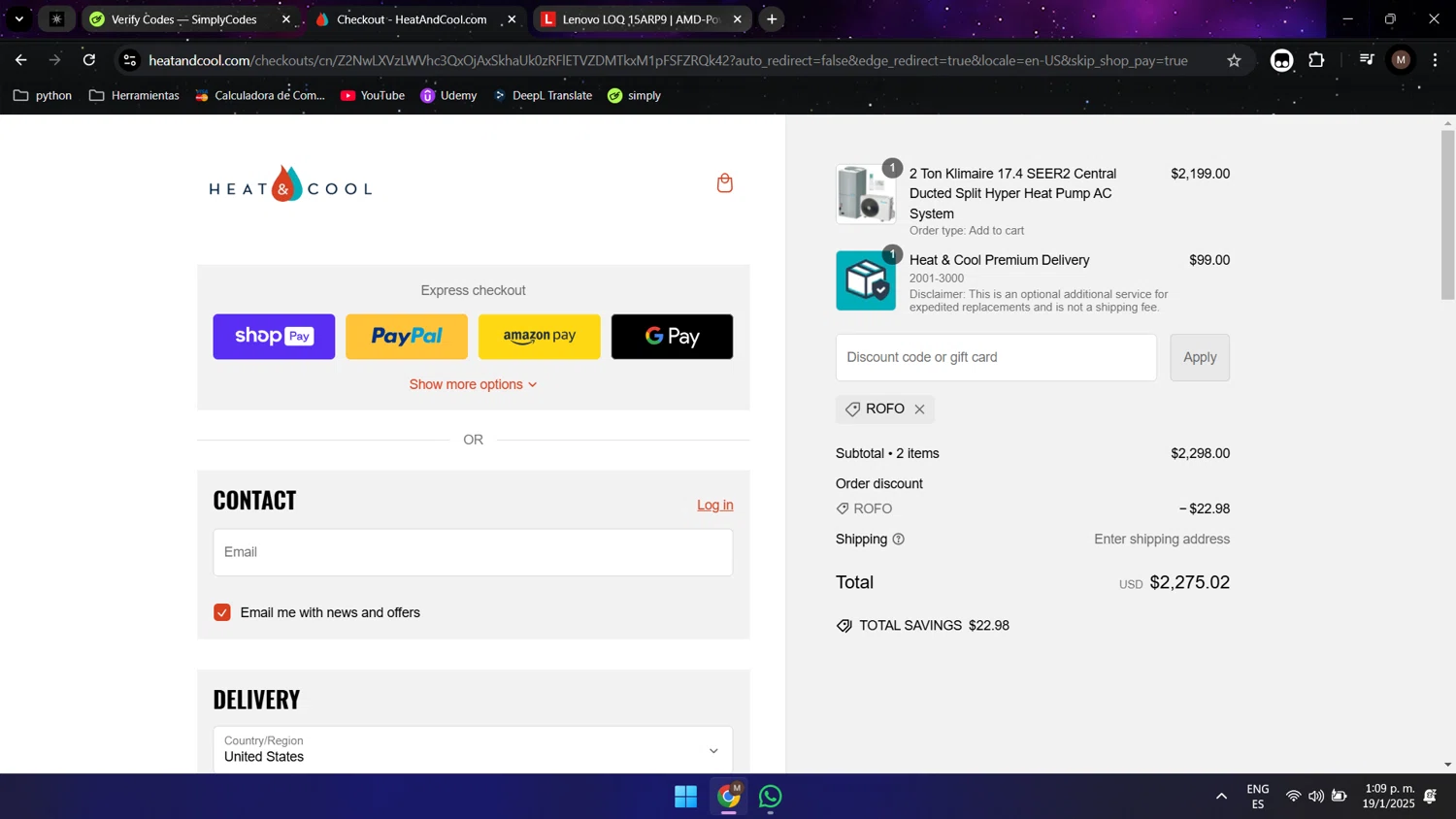The width and height of the screenshot is (1456, 819).
Task: Click the Heat & Cool logo
Action: click(x=290, y=183)
